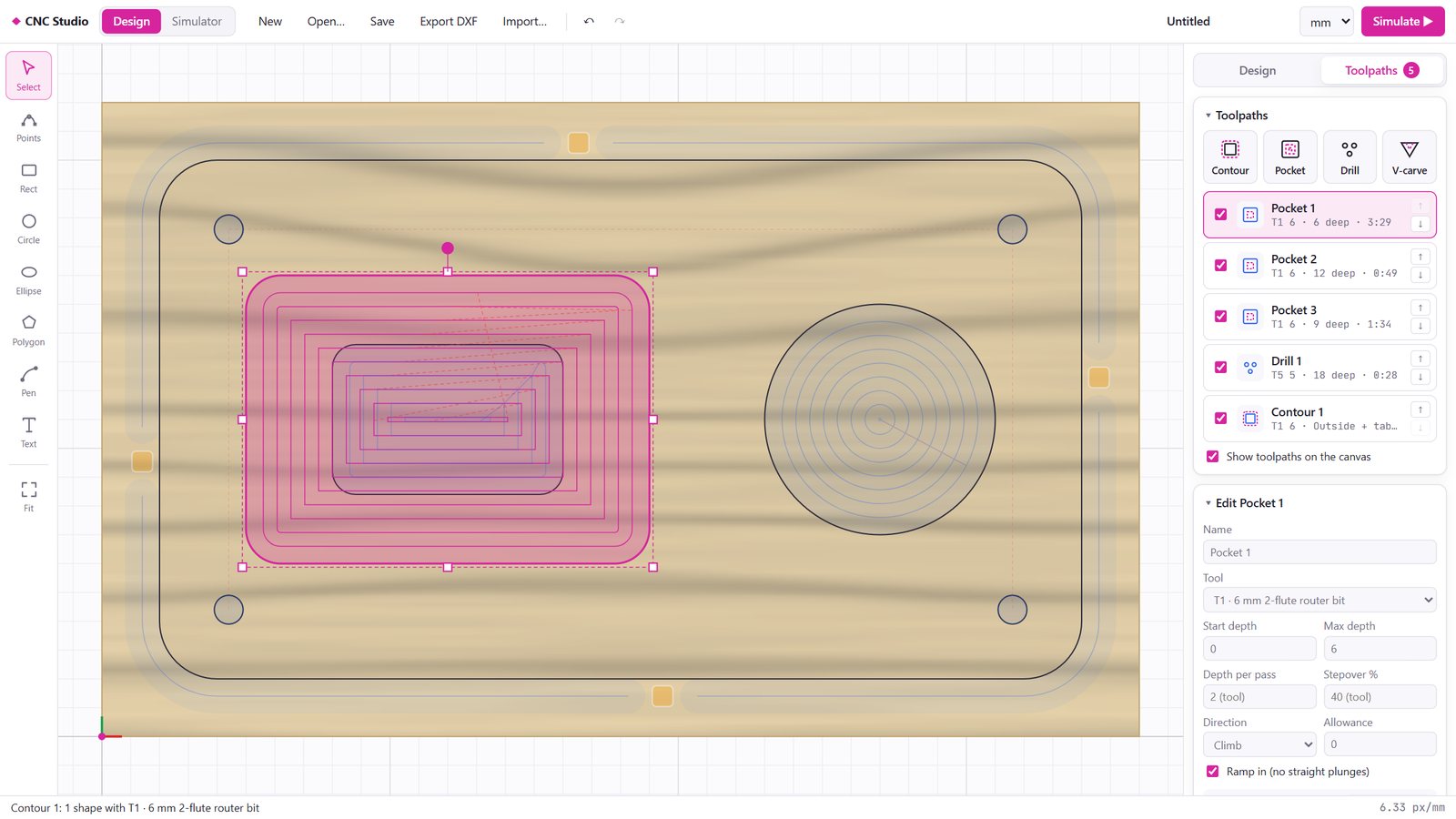Toggle Show toolpaths on the canvas

(1212, 457)
